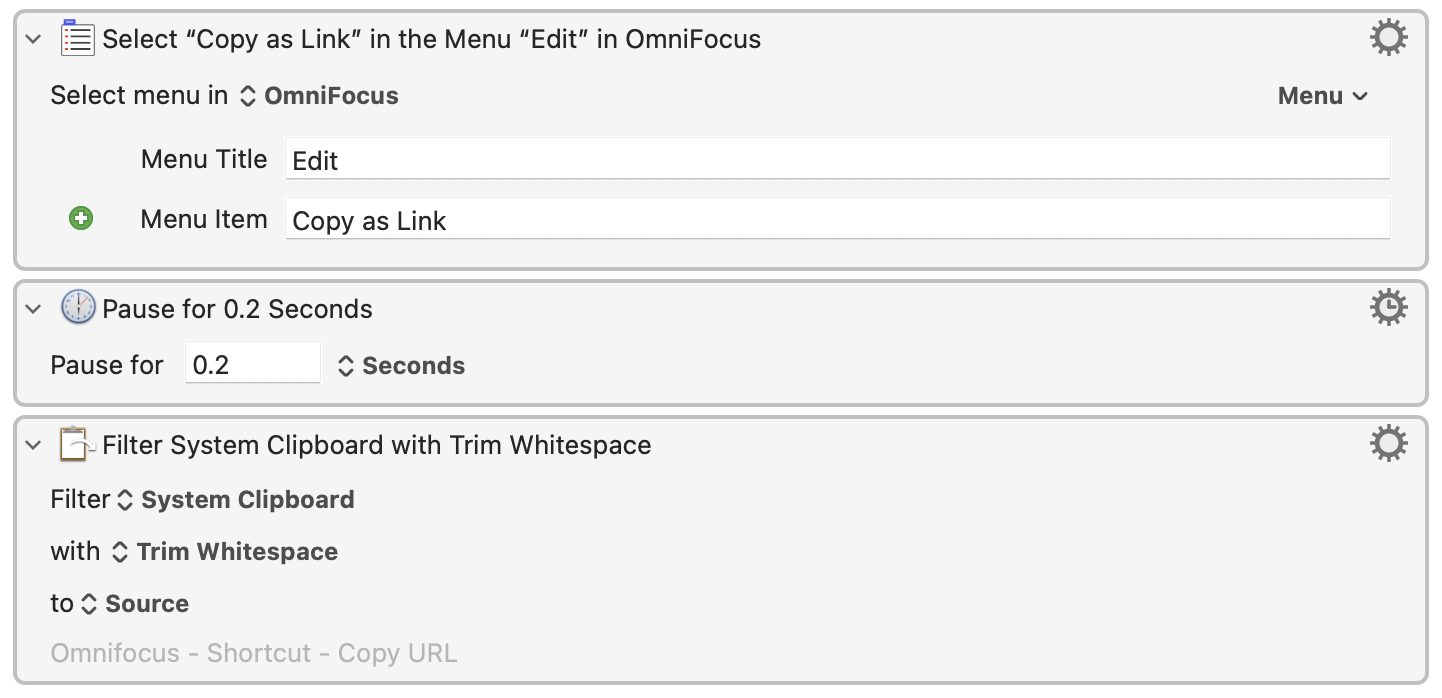This screenshot has height=698, width=1442.
Task: Open the Trim Whitespace filter popup
Action: pos(225,552)
